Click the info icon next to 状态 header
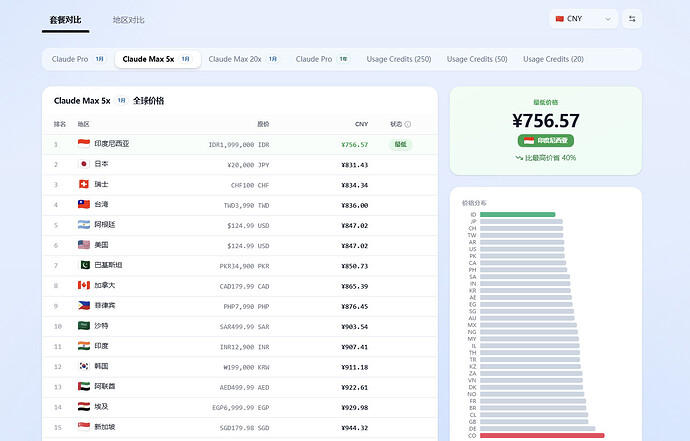The width and height of the screenshot is (690, 441). (407, 125)
